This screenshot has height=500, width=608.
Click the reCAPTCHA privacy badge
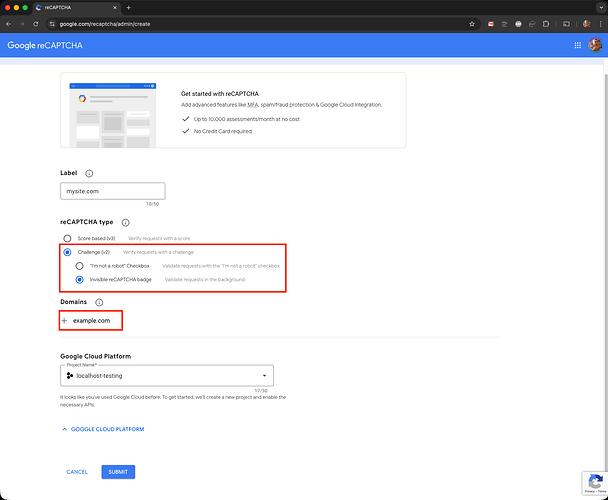point(591,482)
